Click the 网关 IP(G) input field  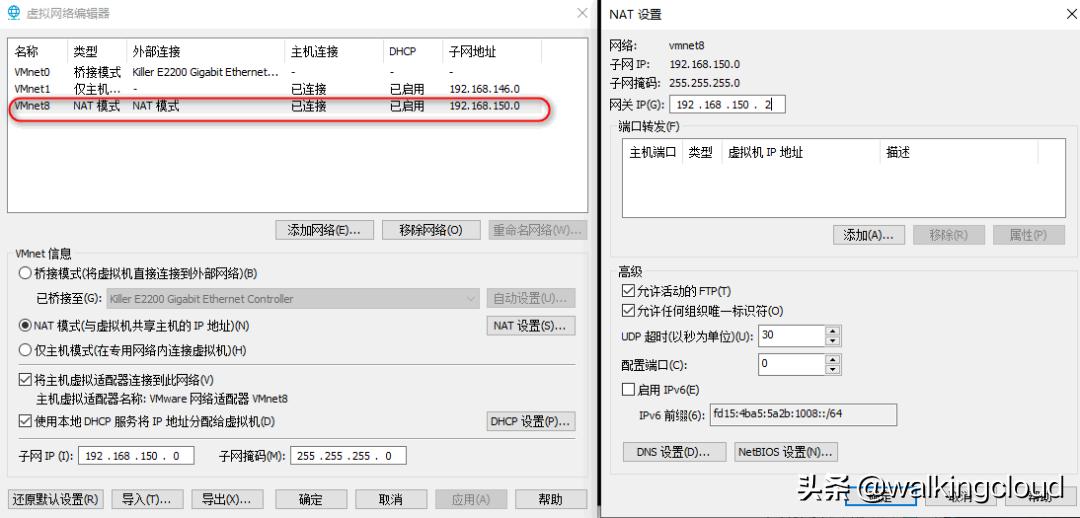[x=727, y=105]
